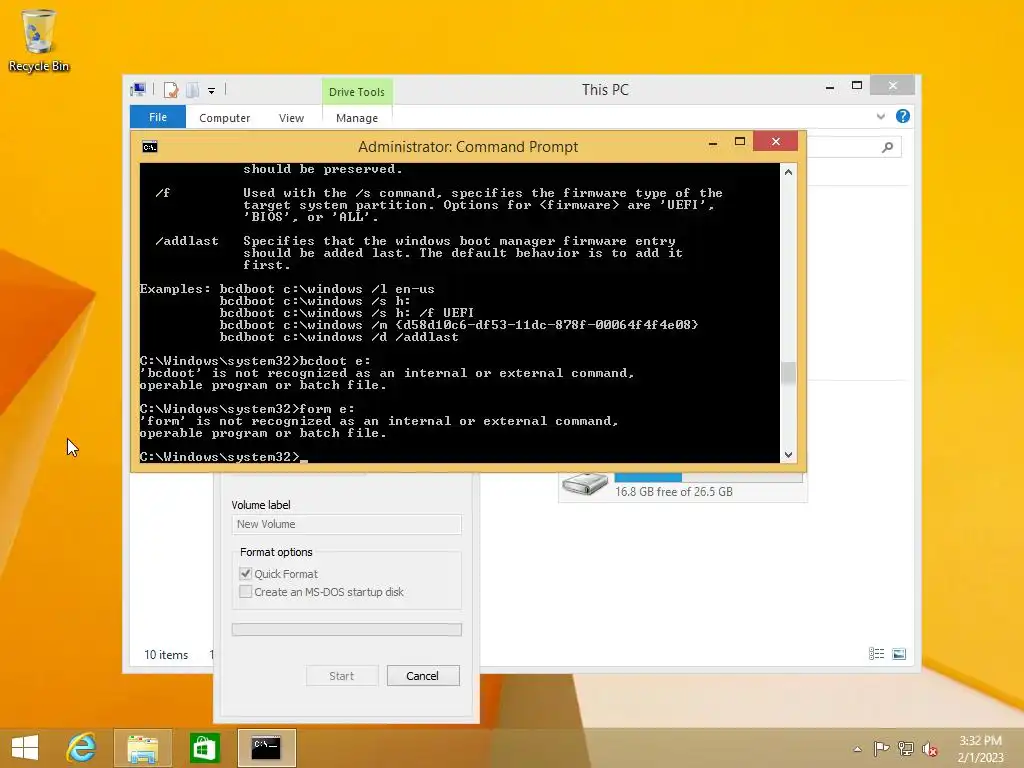Open File Explorer from the taskbar
1024x768 pixels.
[x=142, y=748]
